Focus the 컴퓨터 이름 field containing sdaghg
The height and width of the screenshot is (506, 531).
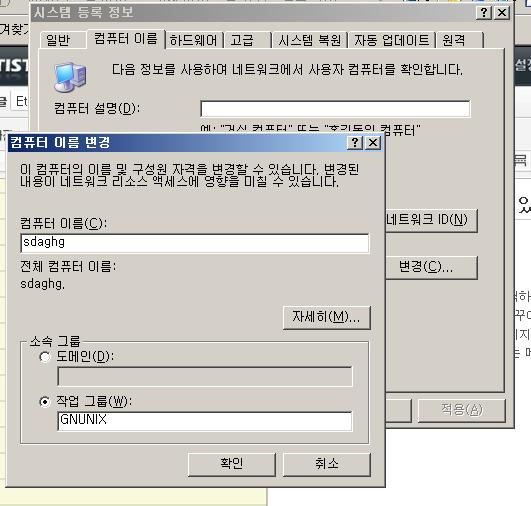point(195,243)
